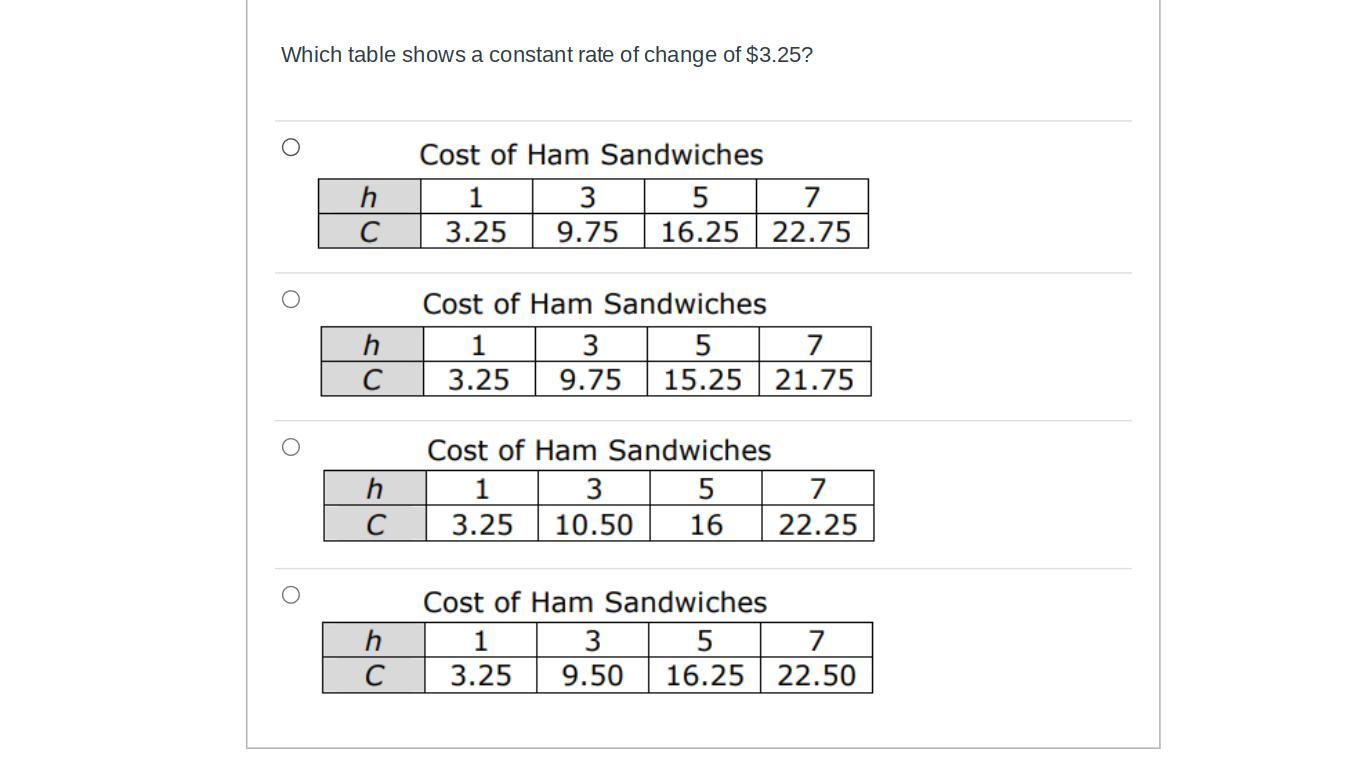Pick the radio button for the 10.50 table
Viewport: 1366px width, 768px height.
point(291,447)
